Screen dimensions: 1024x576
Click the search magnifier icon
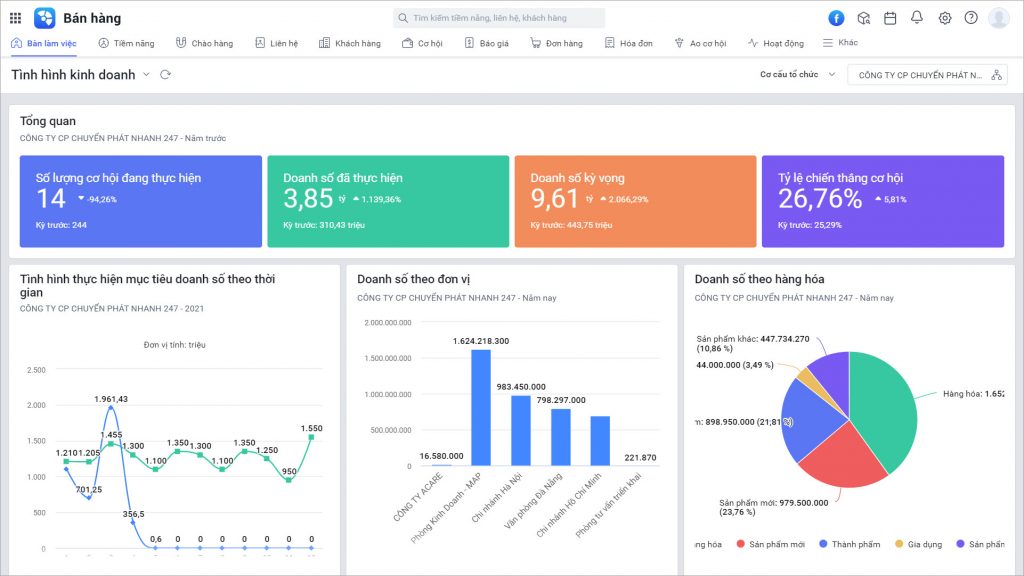[x=403, y=18]
